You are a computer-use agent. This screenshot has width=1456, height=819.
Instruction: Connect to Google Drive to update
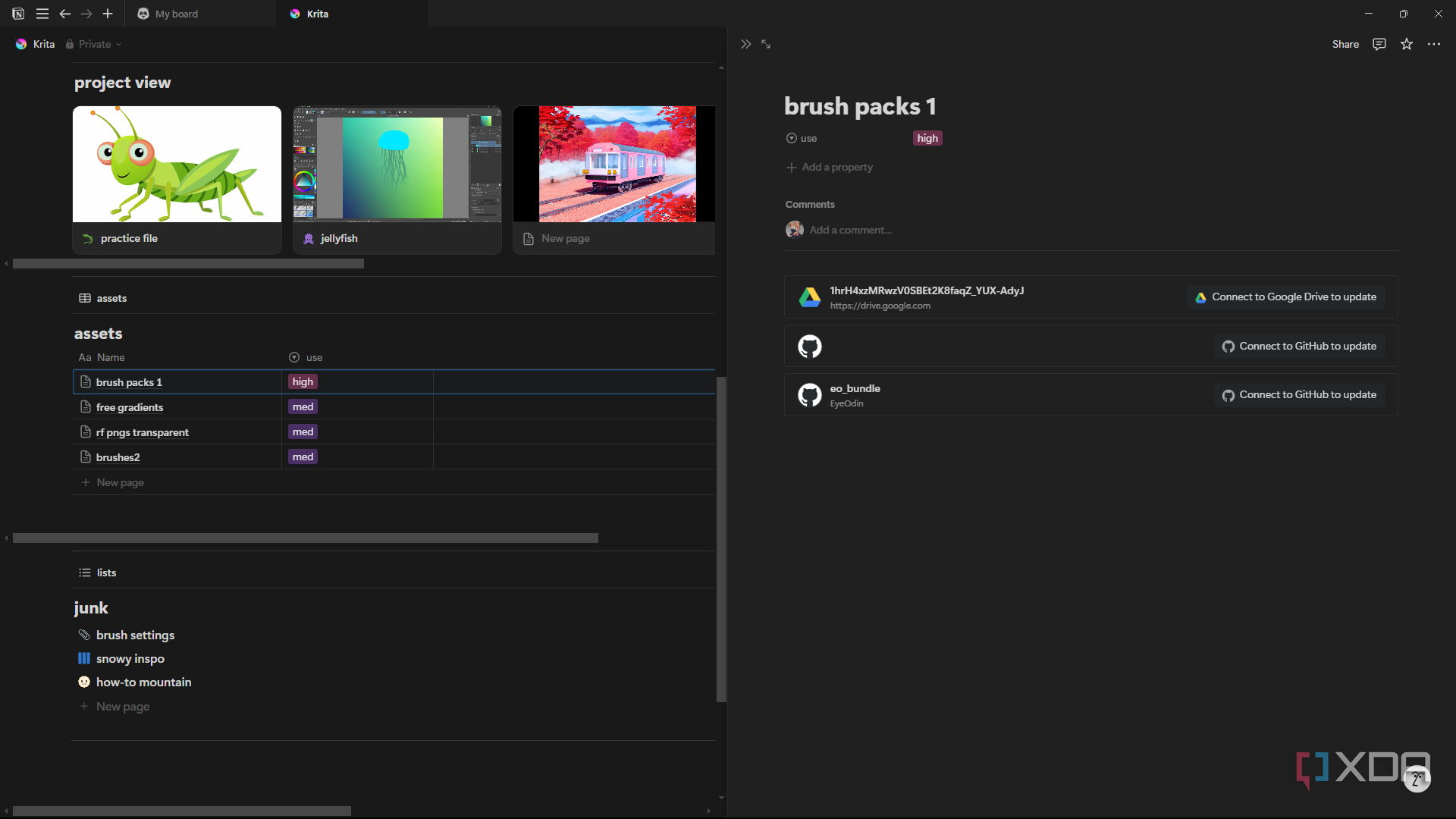tap(1286, 297)
